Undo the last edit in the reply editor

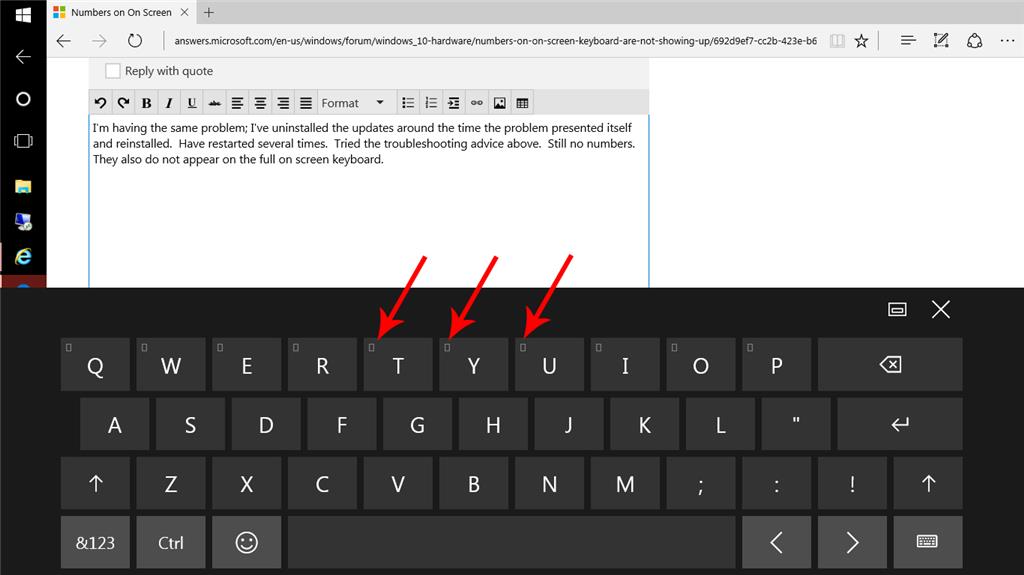[x=100, y=103]
